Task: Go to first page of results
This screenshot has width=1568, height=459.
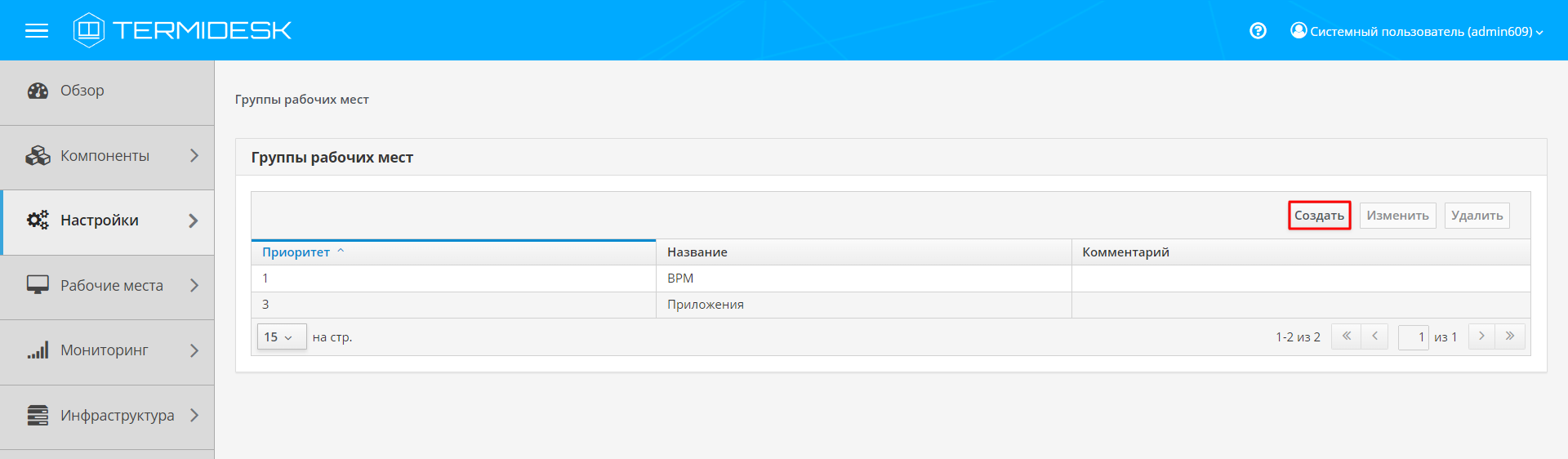Action: click(x=1346, y=336)
